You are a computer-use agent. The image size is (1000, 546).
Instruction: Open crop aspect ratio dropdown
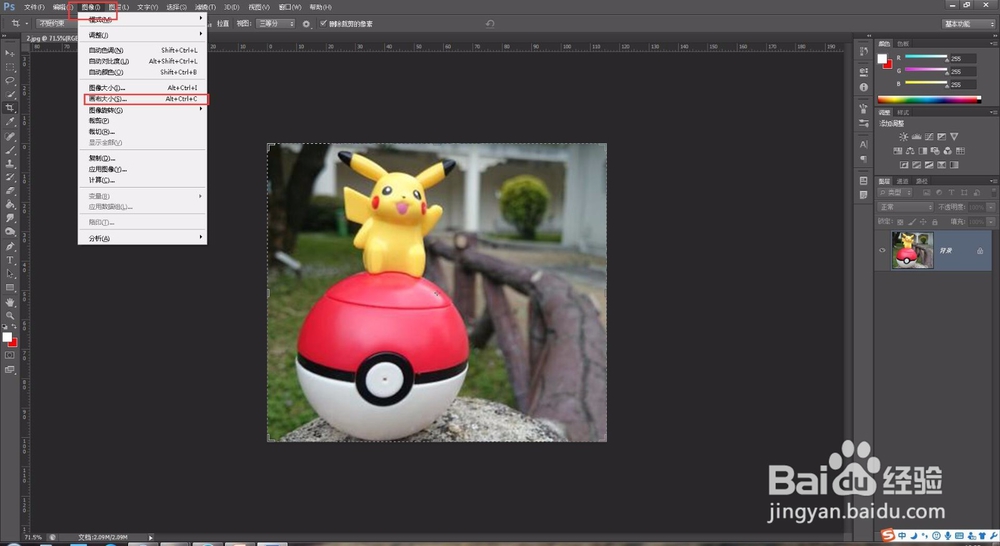click(58, 24)
